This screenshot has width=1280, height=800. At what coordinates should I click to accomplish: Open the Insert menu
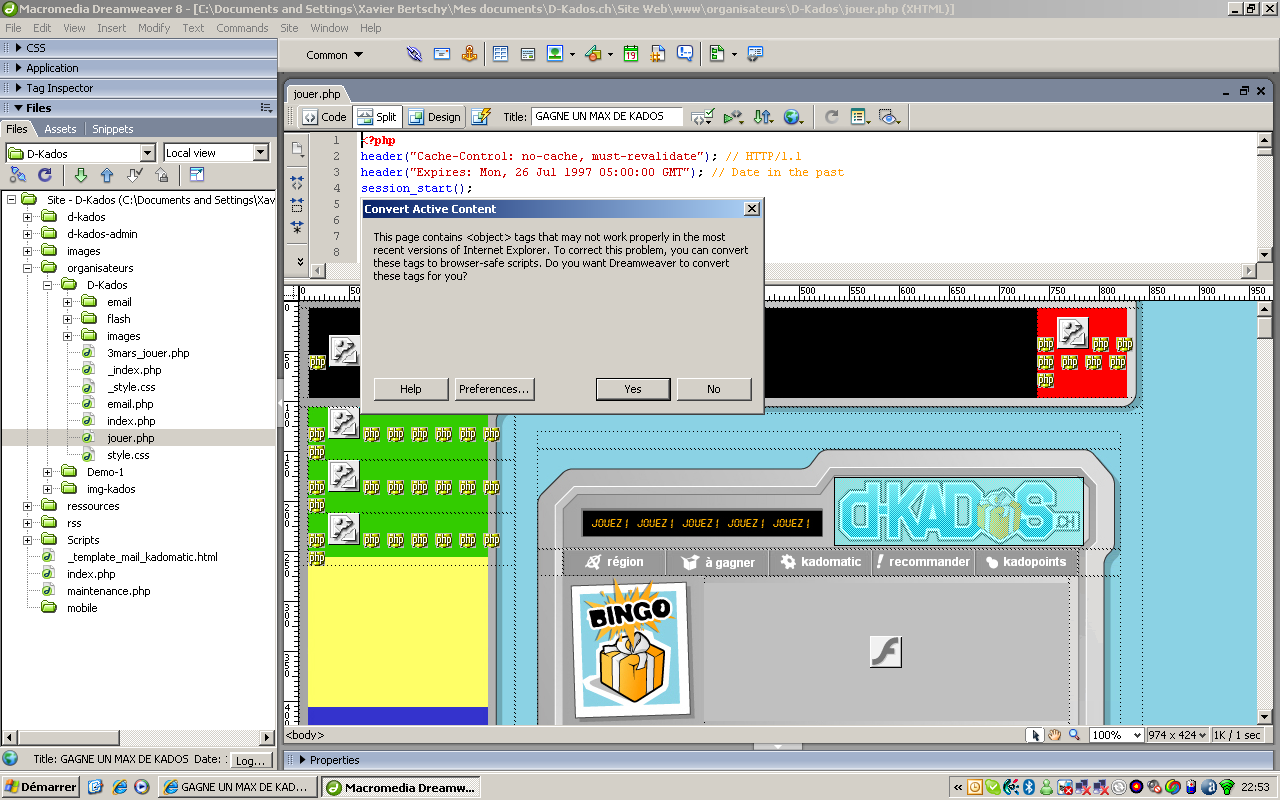pyautogui.click(x=112, y=28)
